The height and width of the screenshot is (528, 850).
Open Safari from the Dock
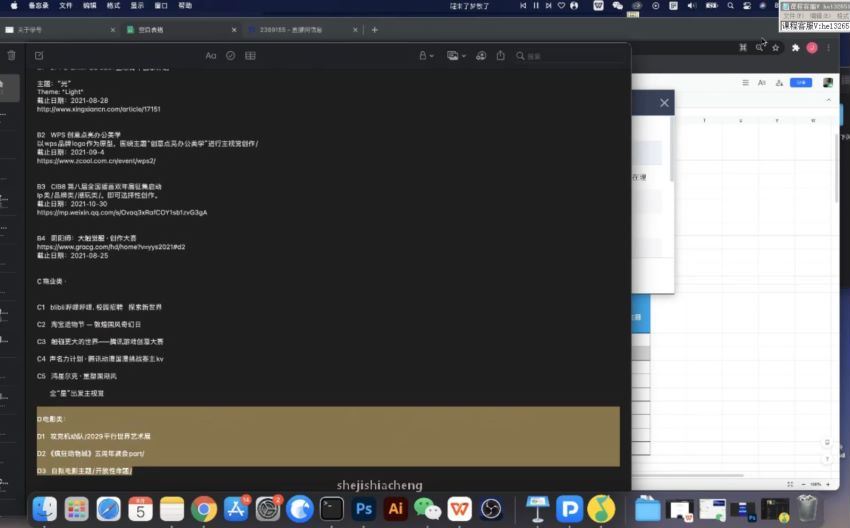tap(108, 510)
